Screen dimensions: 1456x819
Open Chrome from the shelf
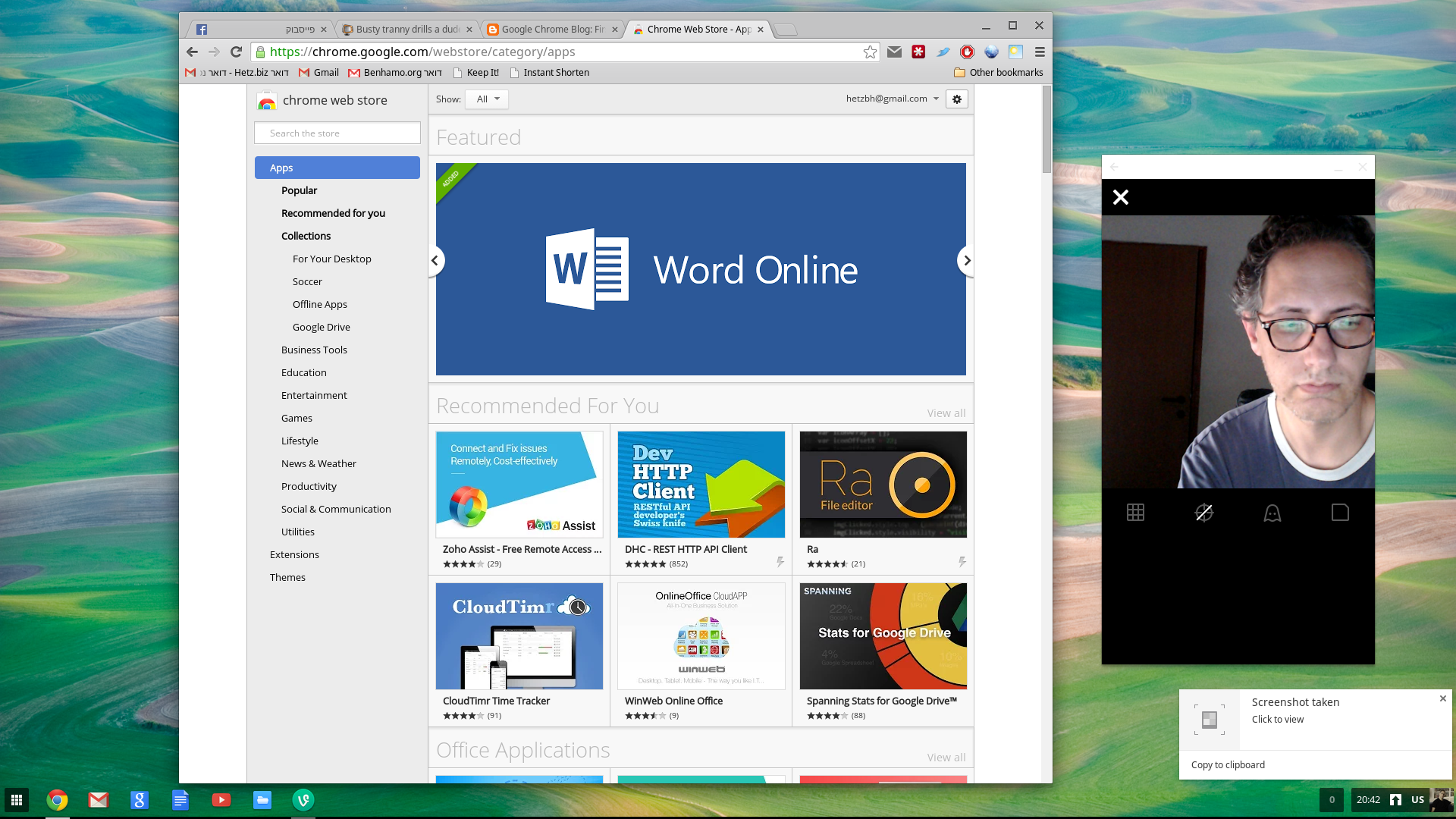pyautogui.click(x=57, y=800)
